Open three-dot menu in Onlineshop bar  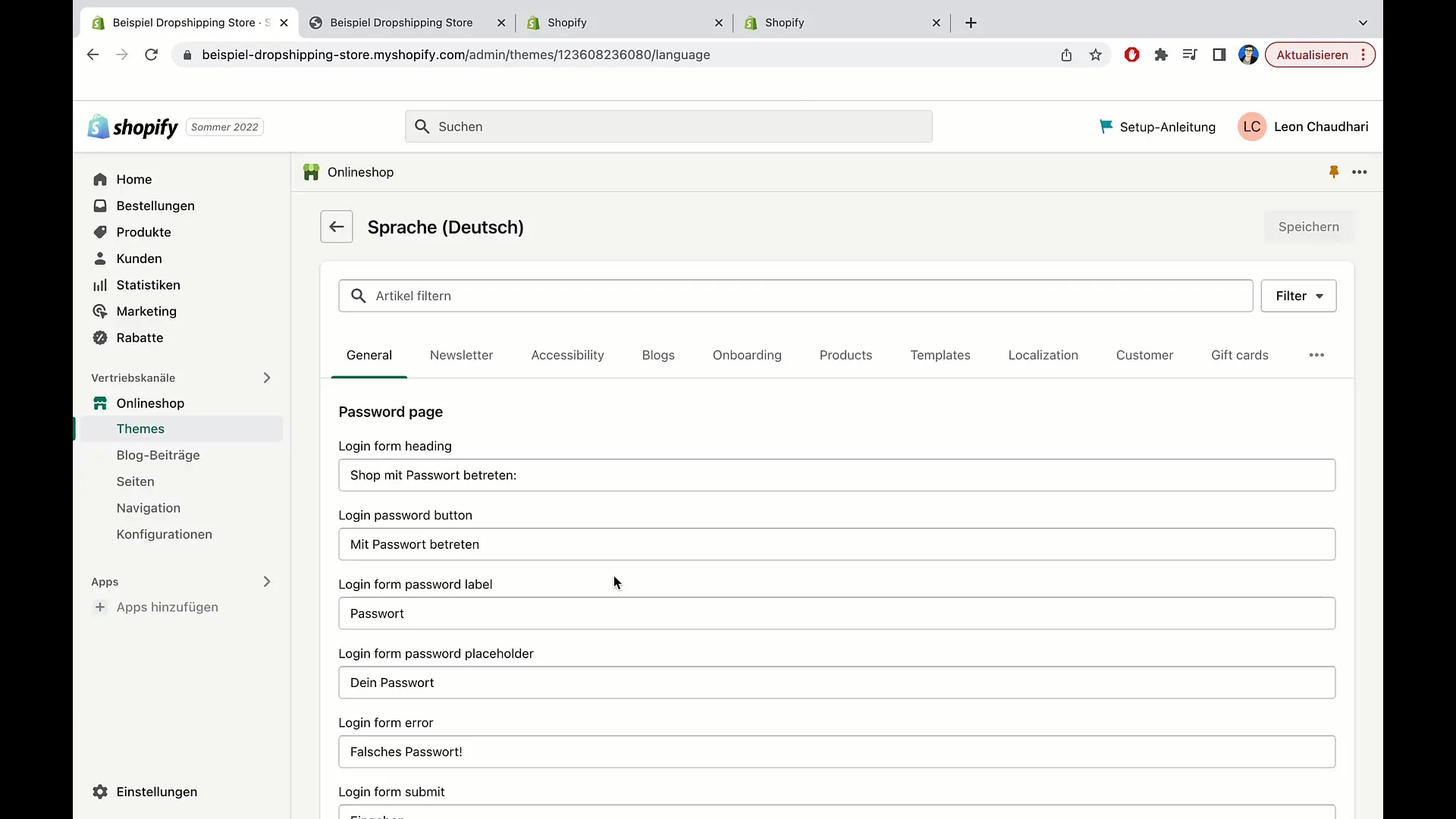click(x=1360, y=172)
